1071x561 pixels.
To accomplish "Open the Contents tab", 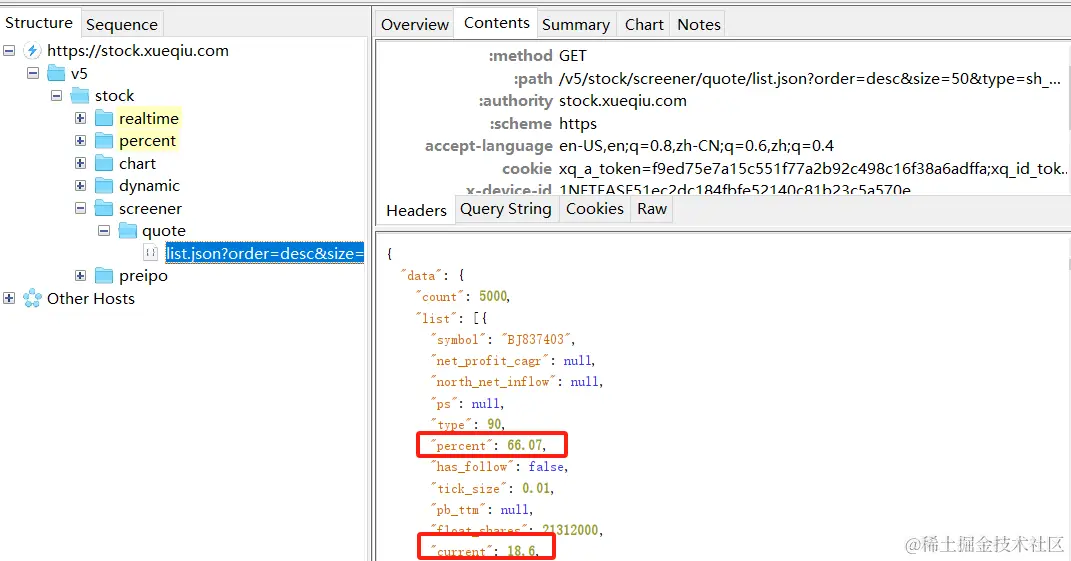I will pyautogui.click(x=497, y=23).
